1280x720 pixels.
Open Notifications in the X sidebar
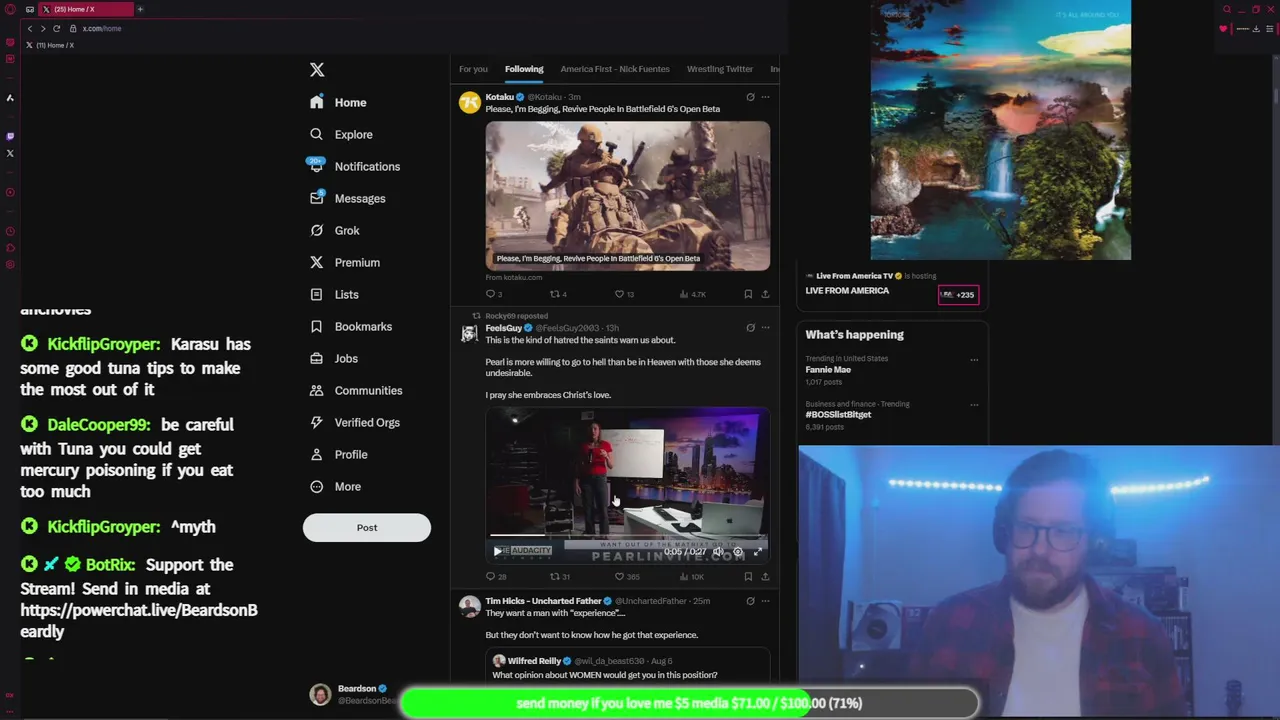click(x=354, y=166)
